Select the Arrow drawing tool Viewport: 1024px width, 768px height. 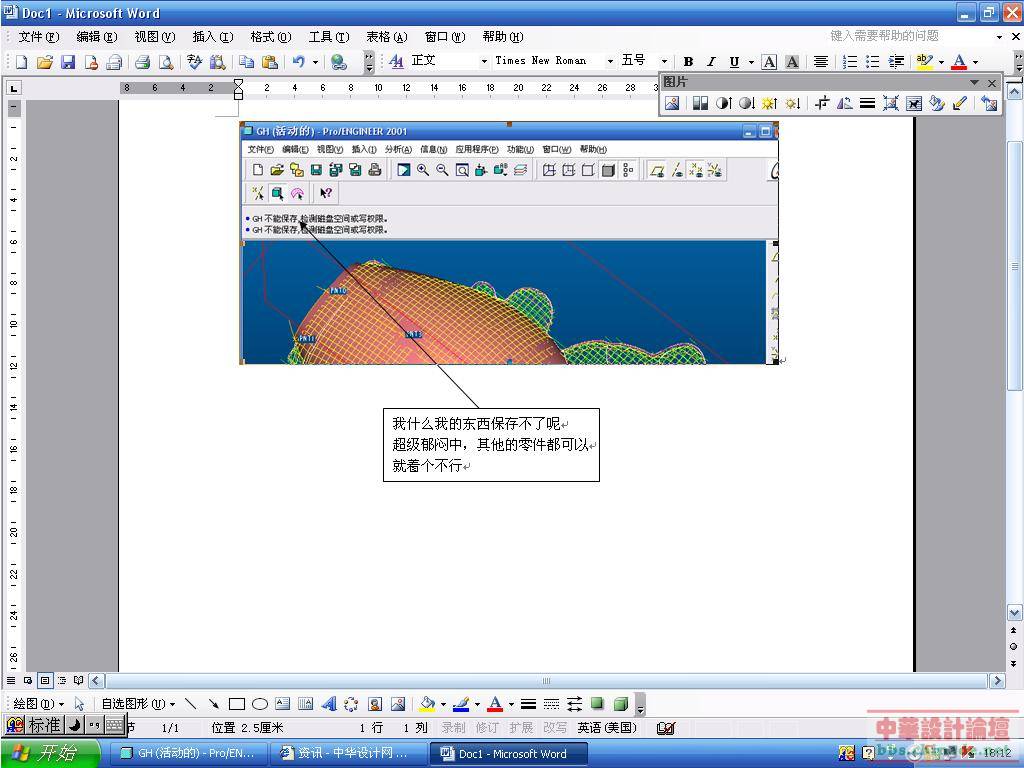tap(214, 704)
